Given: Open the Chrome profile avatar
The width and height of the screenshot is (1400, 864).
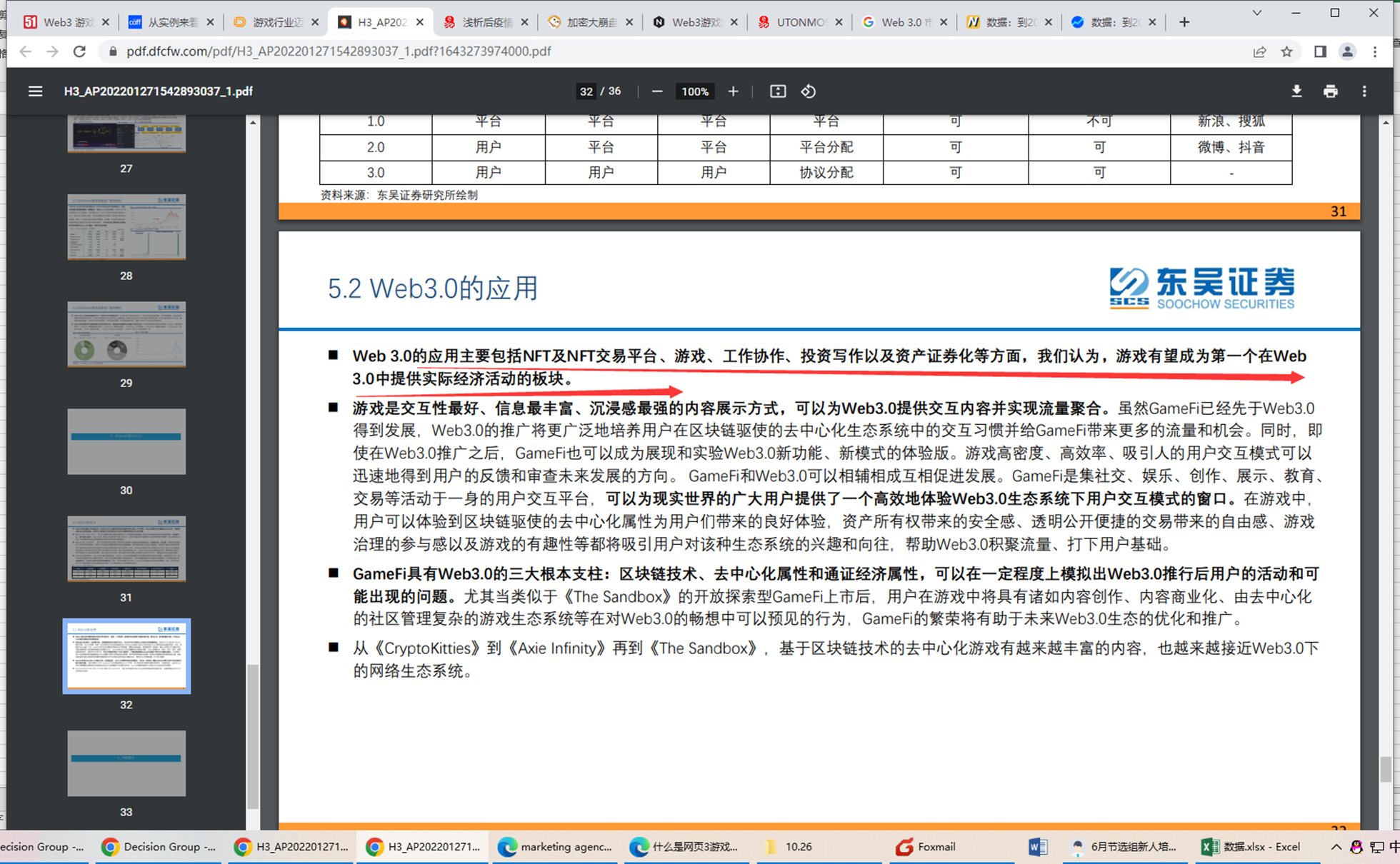Looking at the screenshot, I should [x=1347, y=51].
